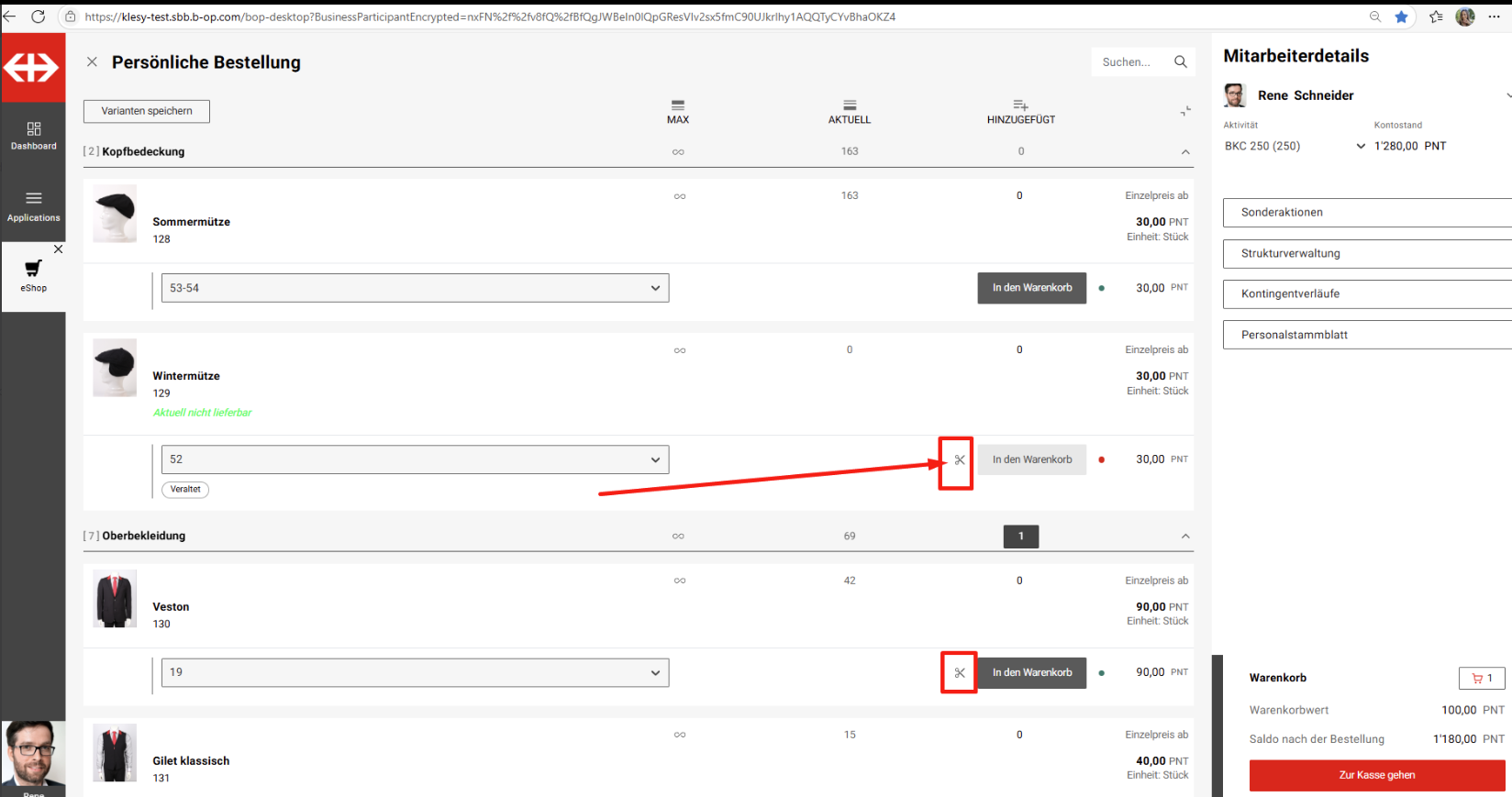Viewport: 1512px width, 797px height.
Task: Click the Veraltet tag under Wintermütze
Action: [x=185, y=490]
